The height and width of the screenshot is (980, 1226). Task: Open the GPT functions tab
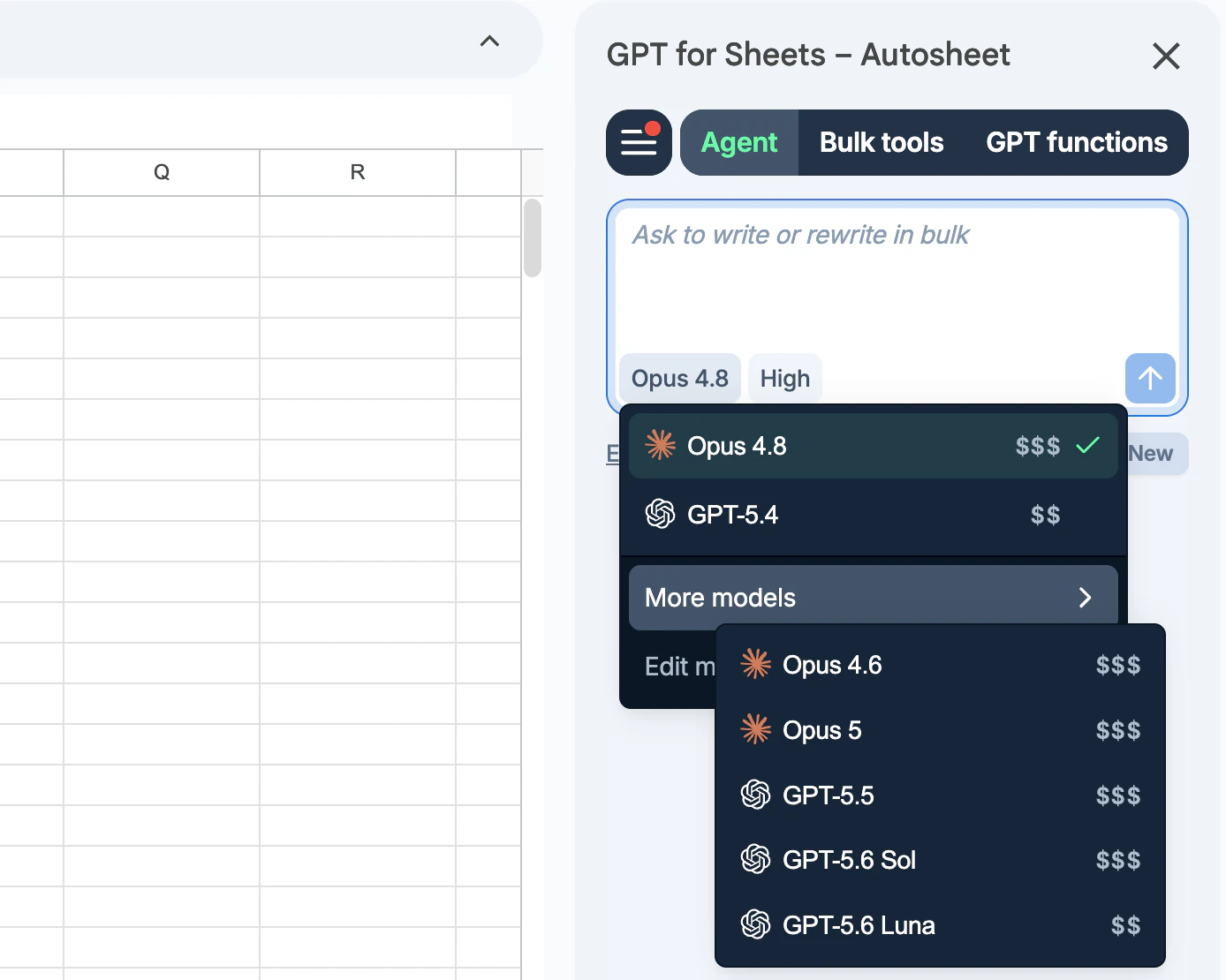point(1077,142)
